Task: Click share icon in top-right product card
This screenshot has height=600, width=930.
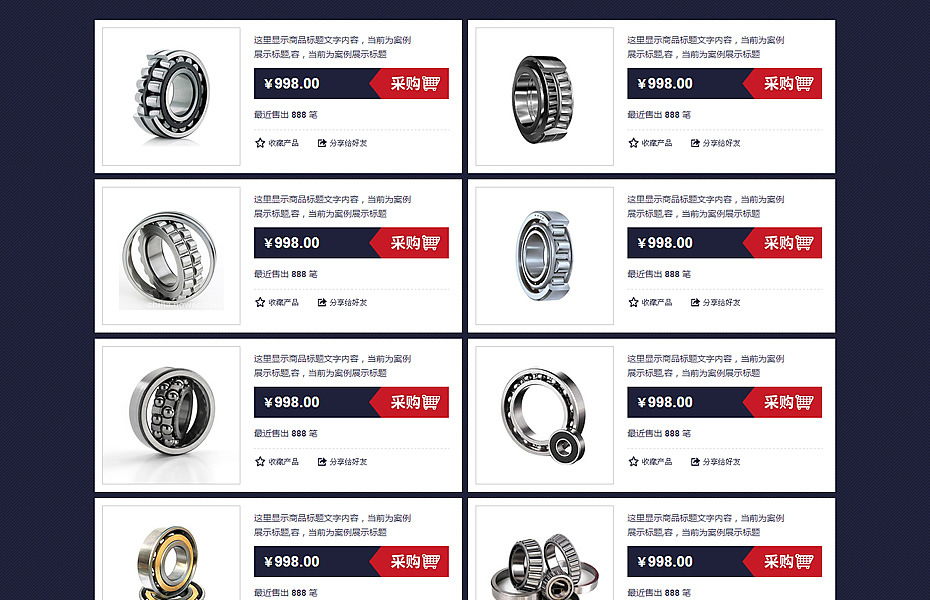Action: click(695, 143)
